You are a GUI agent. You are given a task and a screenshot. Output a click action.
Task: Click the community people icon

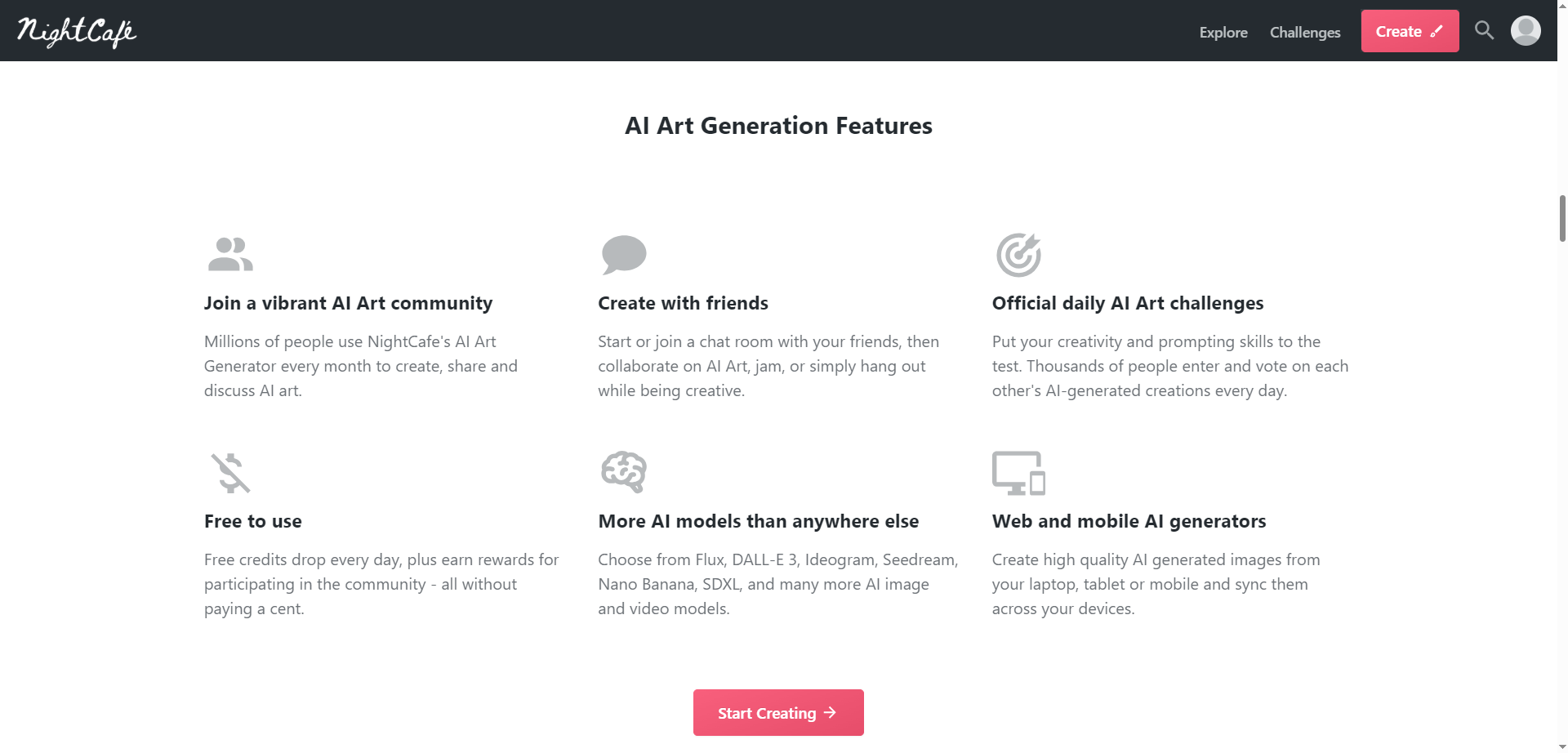point(230,254)
